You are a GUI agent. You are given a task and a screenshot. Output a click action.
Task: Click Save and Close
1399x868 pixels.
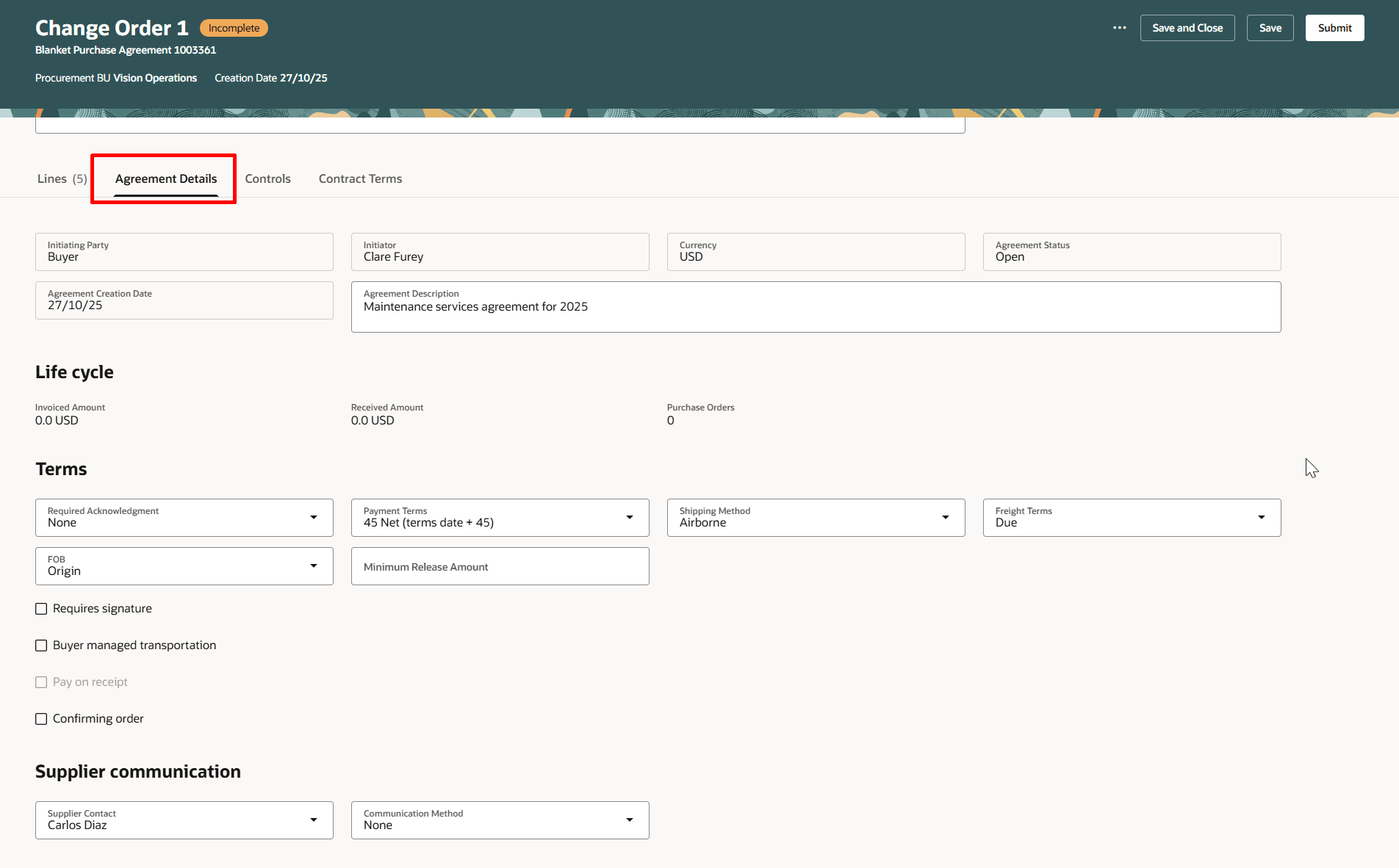[1187, 27]
